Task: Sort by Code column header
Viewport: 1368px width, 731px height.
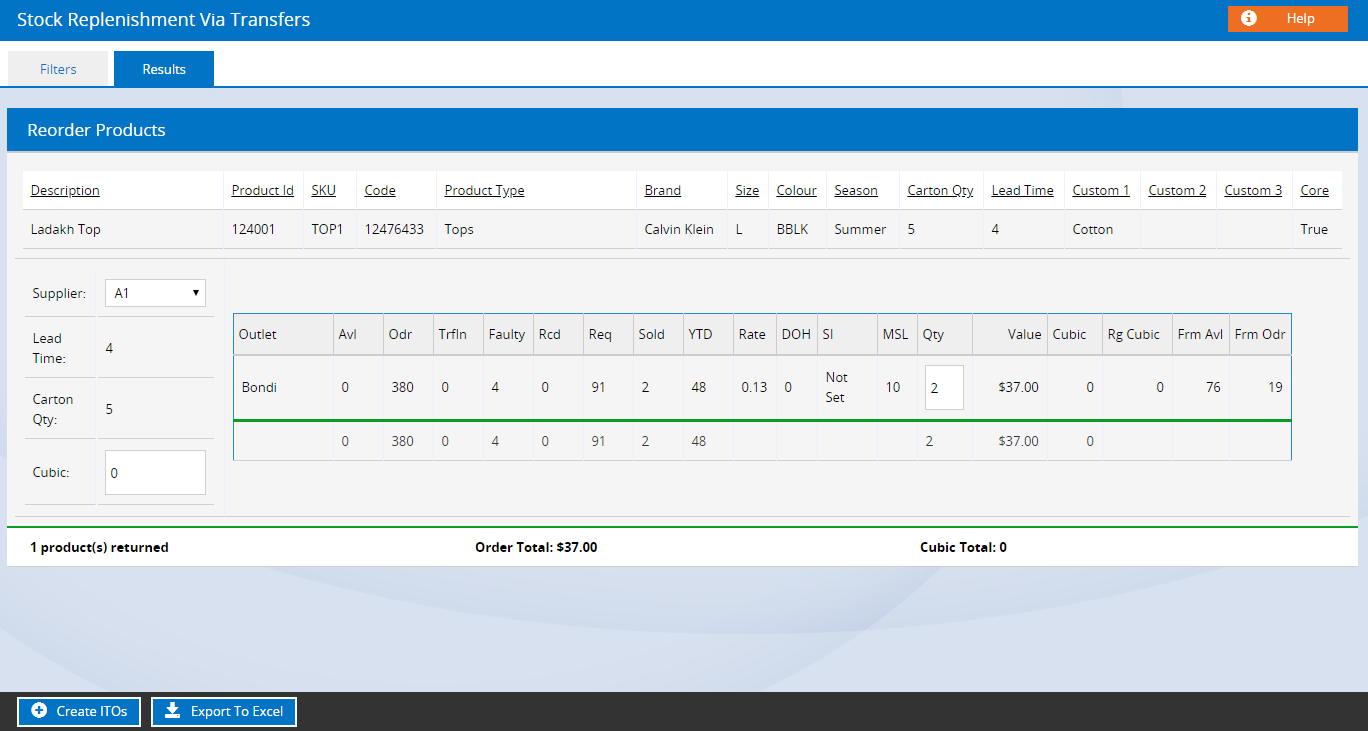Action: tap(380, 190)
